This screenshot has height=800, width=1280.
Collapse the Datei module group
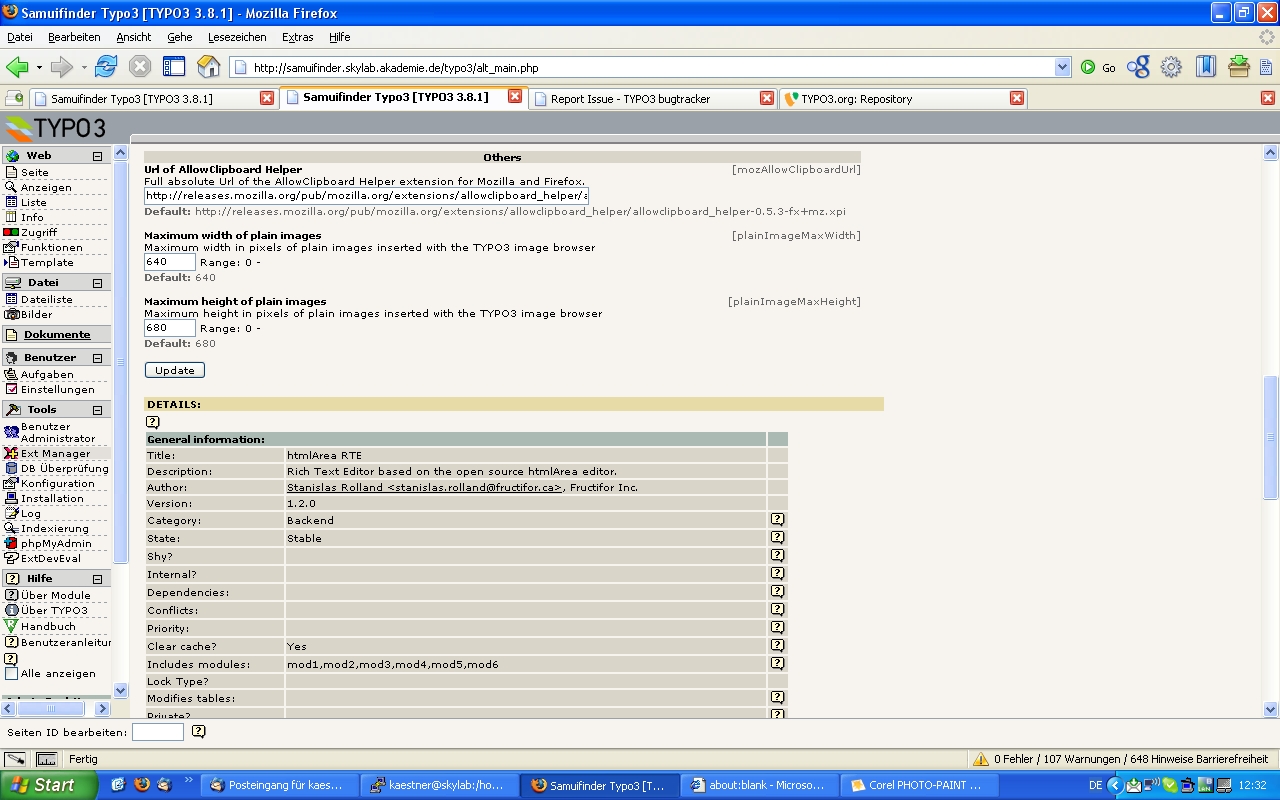pos(97,283)
